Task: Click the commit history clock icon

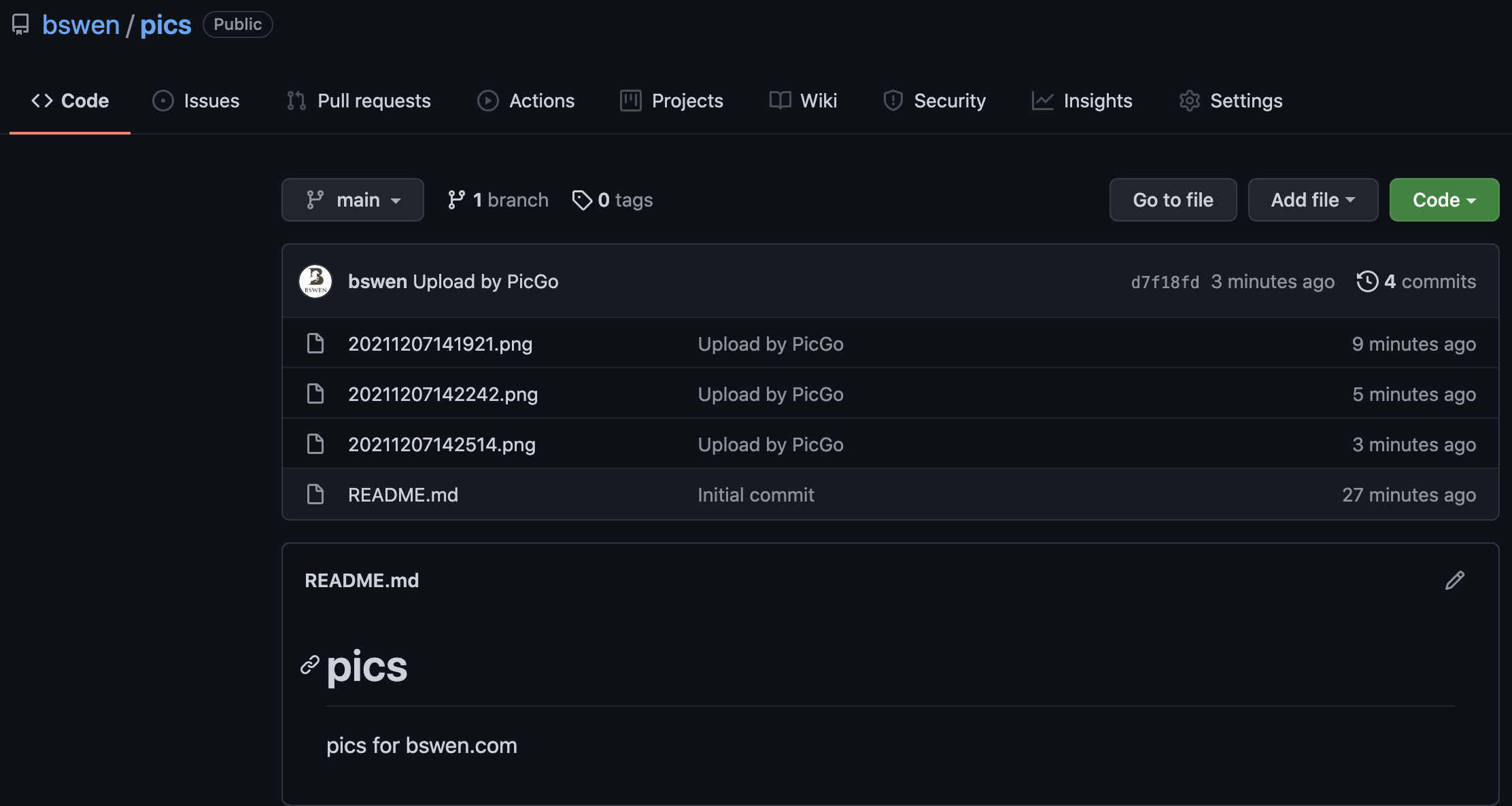Action: (x=1367, y=281)
